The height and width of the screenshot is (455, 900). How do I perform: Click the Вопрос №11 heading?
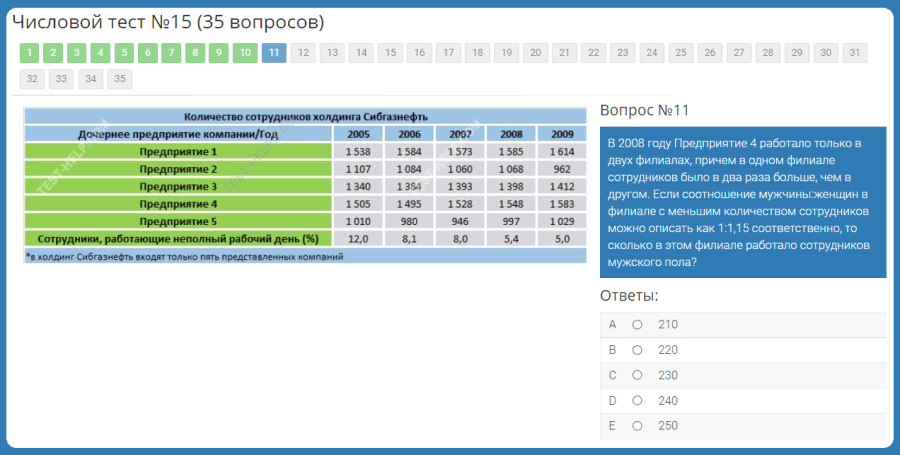644,110
